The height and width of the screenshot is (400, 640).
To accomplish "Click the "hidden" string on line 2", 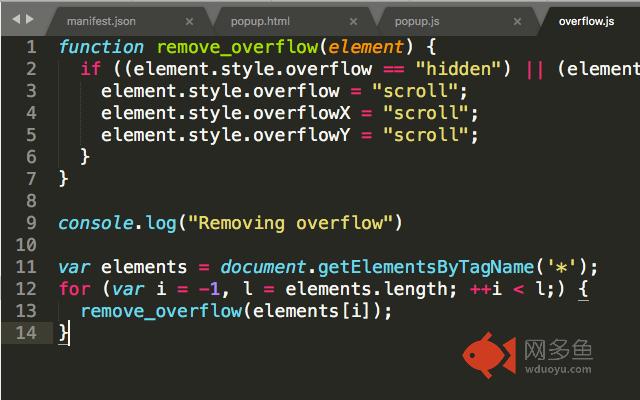I will [459, 69].
